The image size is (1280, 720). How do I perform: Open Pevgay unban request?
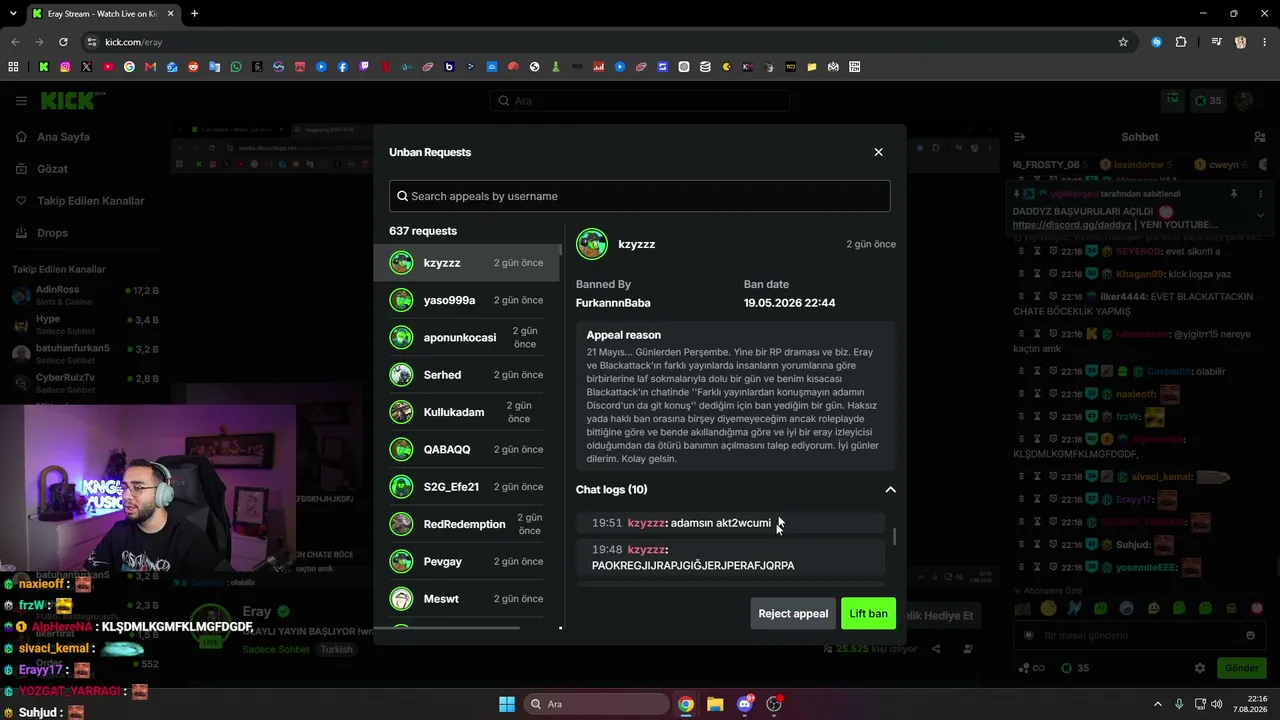[467, 561]
